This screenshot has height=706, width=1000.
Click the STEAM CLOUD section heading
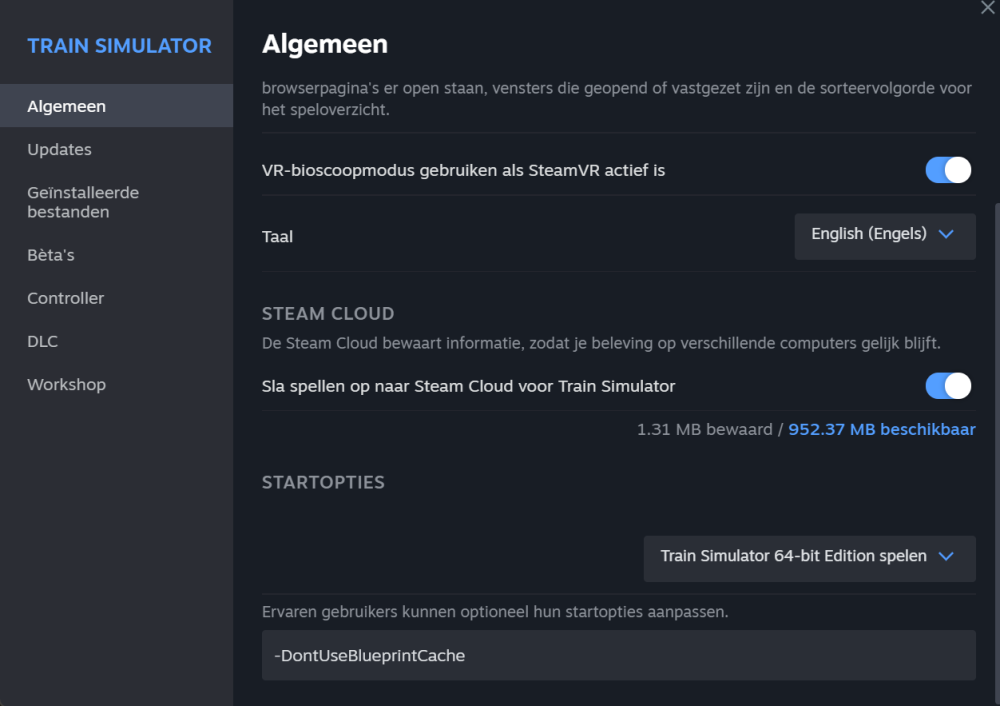328,313
